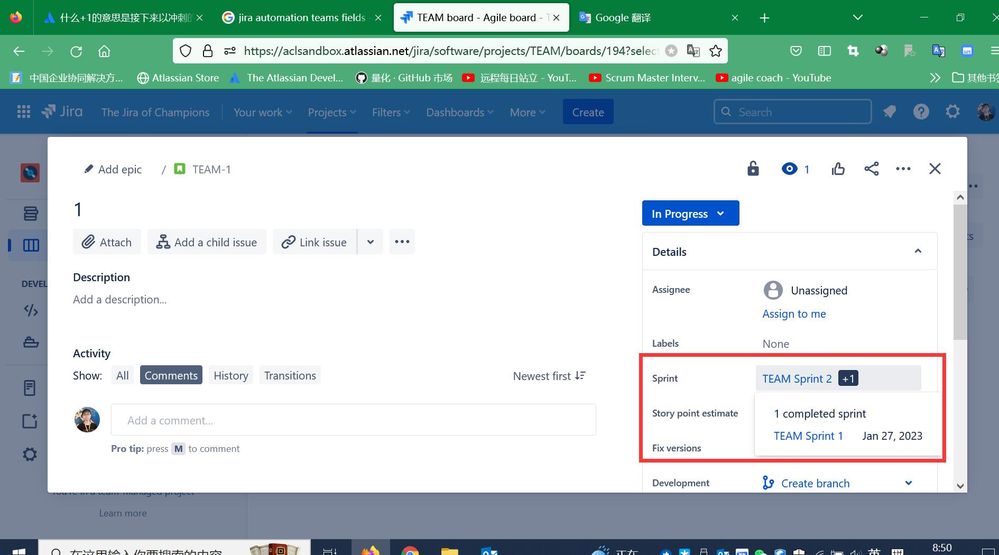999x555 pixels.
Task: Expand the link issue dropdown arrow
Action: click(x=370, y=242)
